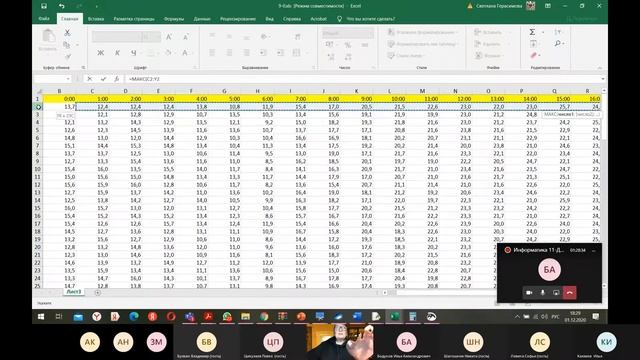
Task: Clear cell contents with the eraser icon
Action: (533, 55)
